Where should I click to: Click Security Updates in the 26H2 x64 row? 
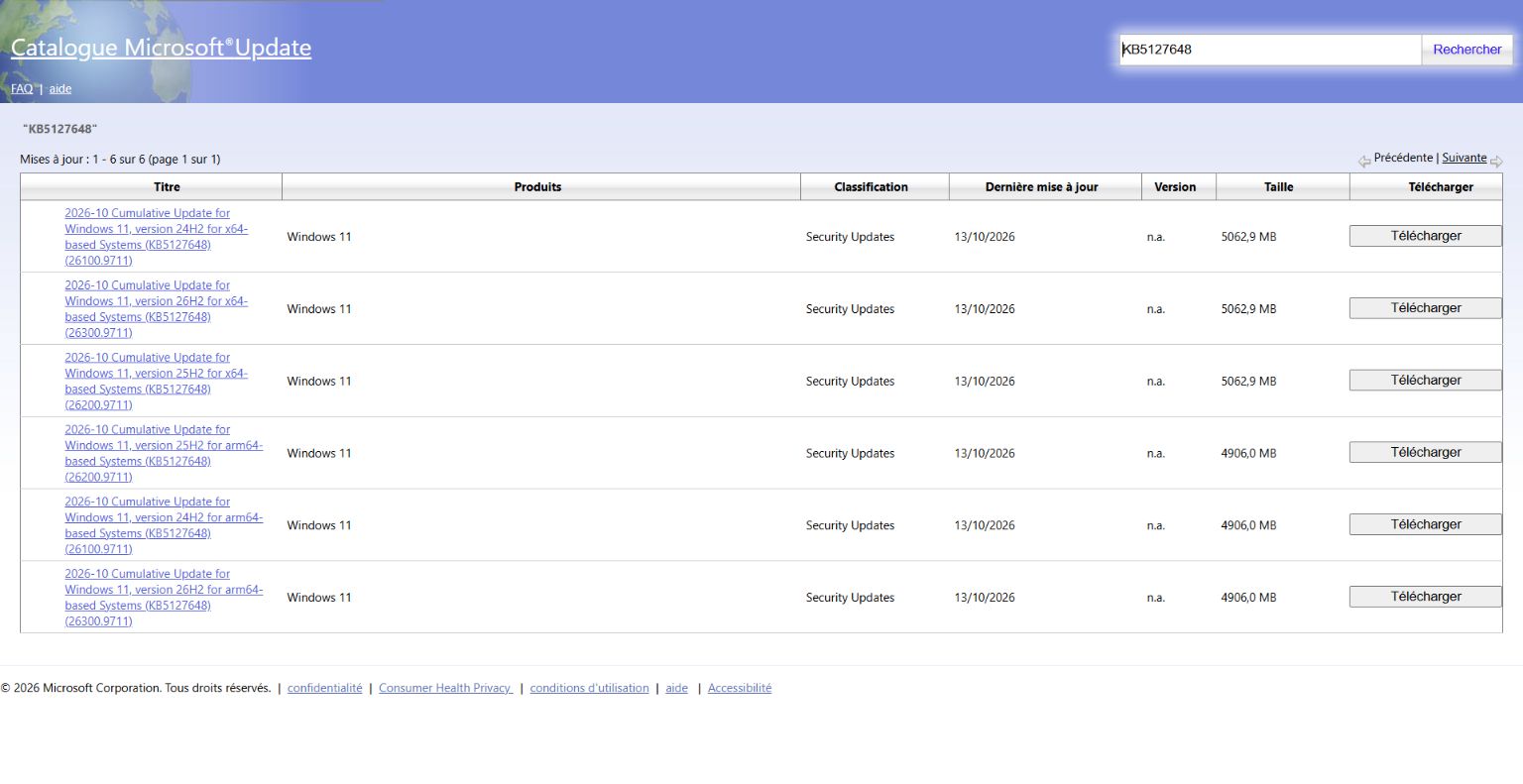coord(850,309)
